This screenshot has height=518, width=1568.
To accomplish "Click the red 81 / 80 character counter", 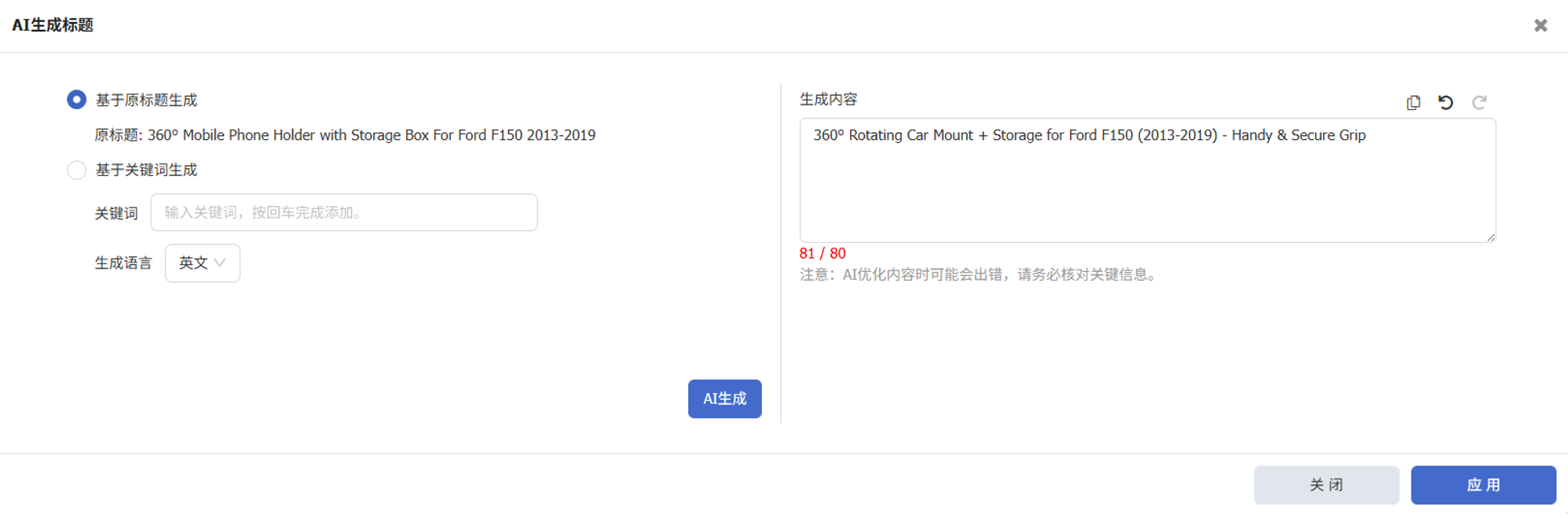I will click(x=822, y=253).
